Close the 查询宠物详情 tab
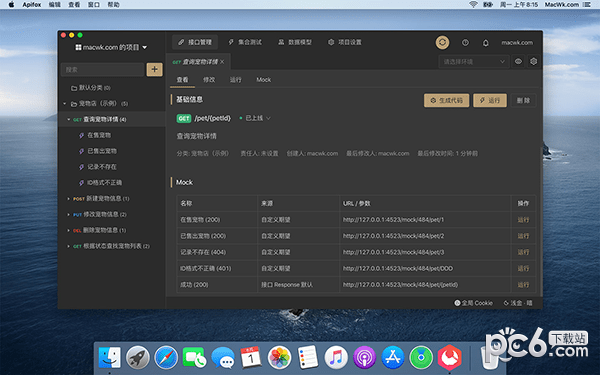 coord(222,62)
